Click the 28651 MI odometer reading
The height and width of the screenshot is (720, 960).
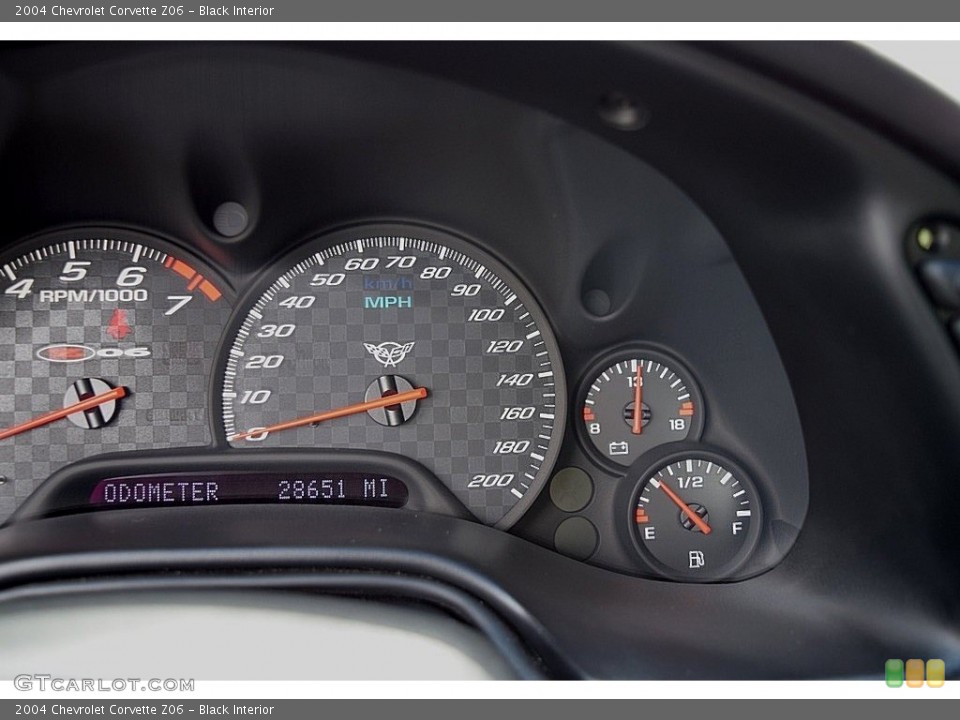[x=333, y=489]
